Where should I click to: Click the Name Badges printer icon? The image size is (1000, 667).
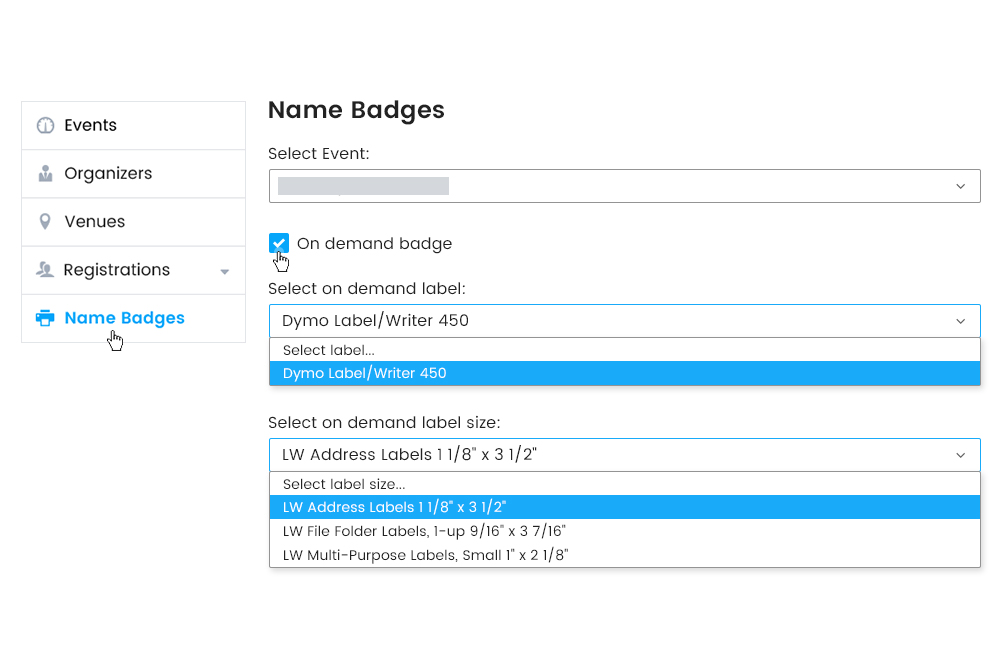[x=45, y=319]
